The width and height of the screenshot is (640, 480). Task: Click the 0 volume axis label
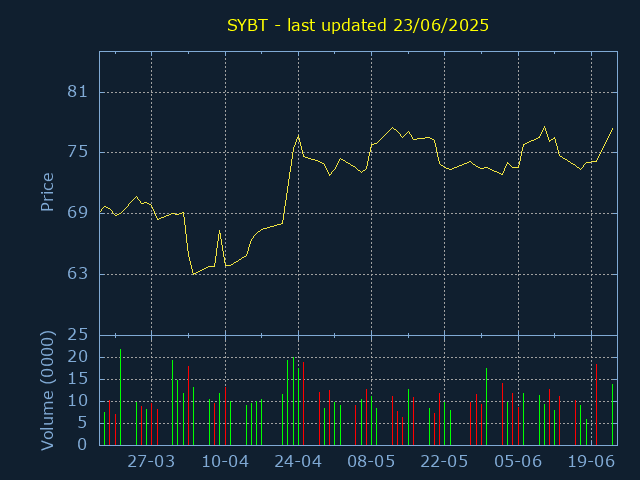tap(83, 444)
